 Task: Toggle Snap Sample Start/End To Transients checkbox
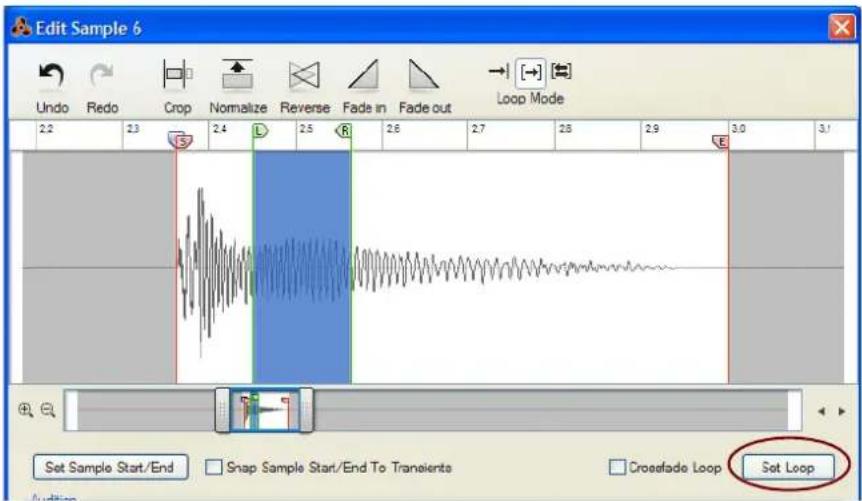pyautogui.click(x=213, y=467)
